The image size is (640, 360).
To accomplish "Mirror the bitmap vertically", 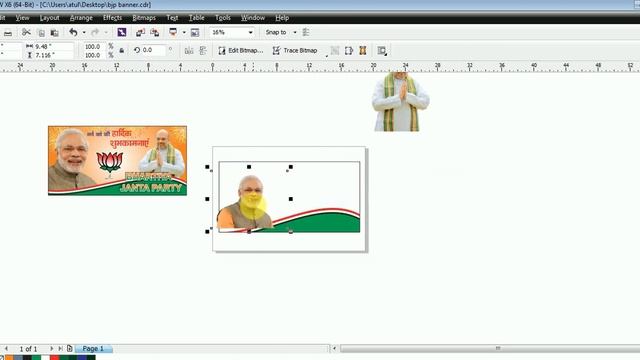I will pyautogui.click(x=203, y=51).
